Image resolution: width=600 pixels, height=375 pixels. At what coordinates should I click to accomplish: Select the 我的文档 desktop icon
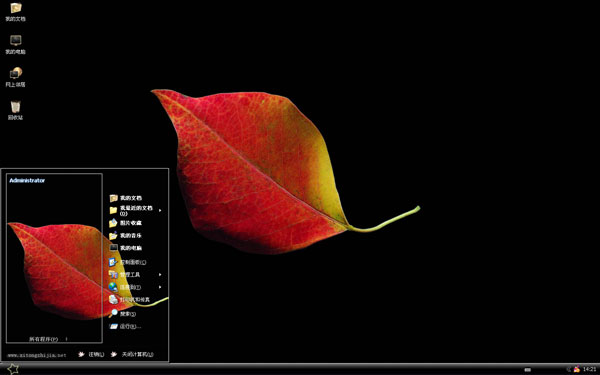(15, 12)
